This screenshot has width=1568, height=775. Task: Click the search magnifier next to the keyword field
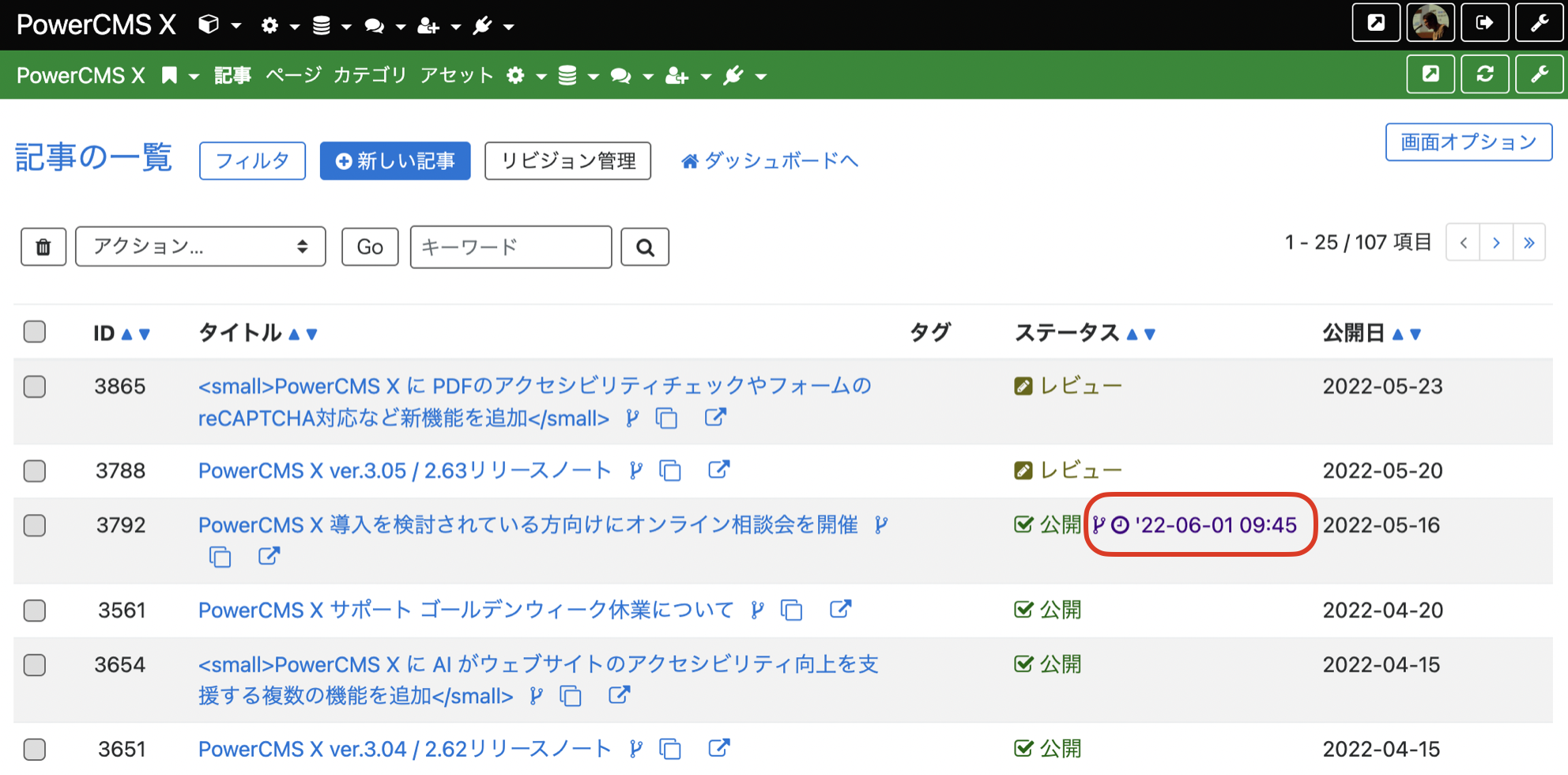[x=644, y=246]
